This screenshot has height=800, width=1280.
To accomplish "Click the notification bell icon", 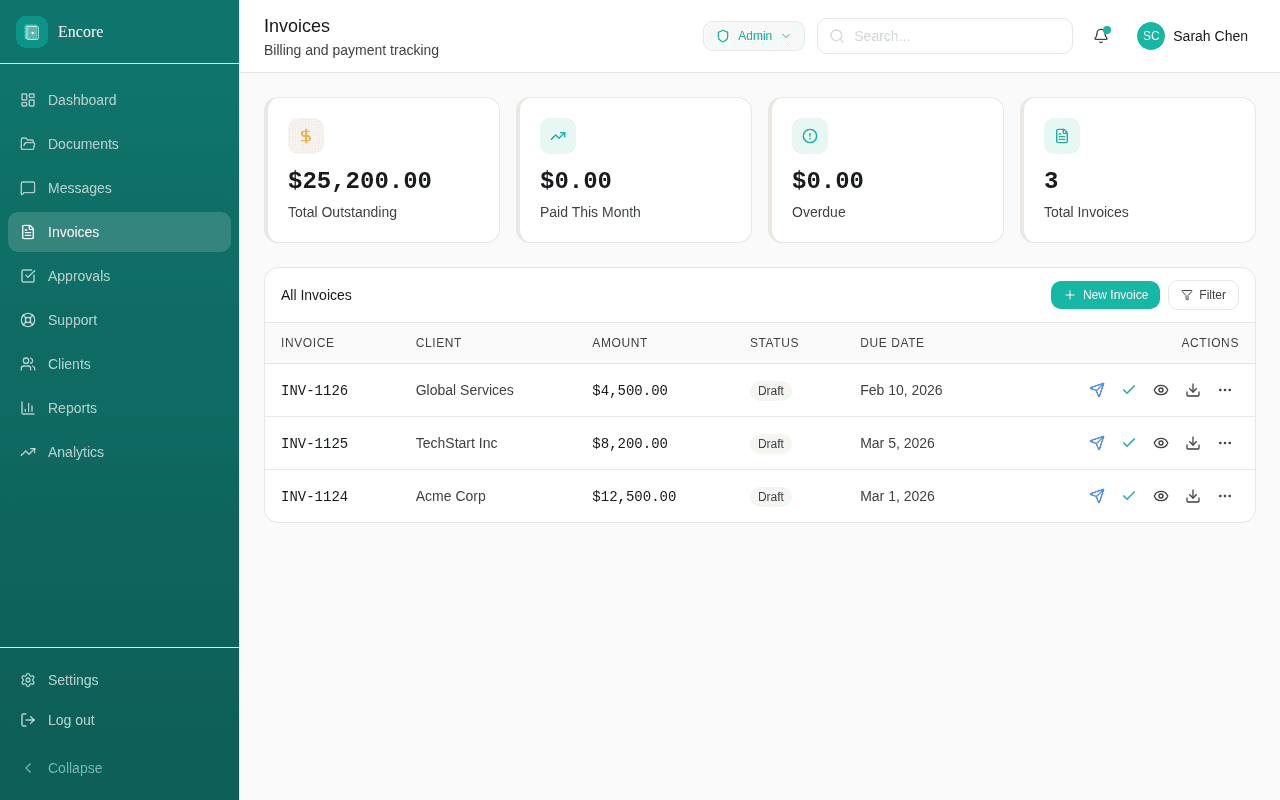I will click(1101, 35).
